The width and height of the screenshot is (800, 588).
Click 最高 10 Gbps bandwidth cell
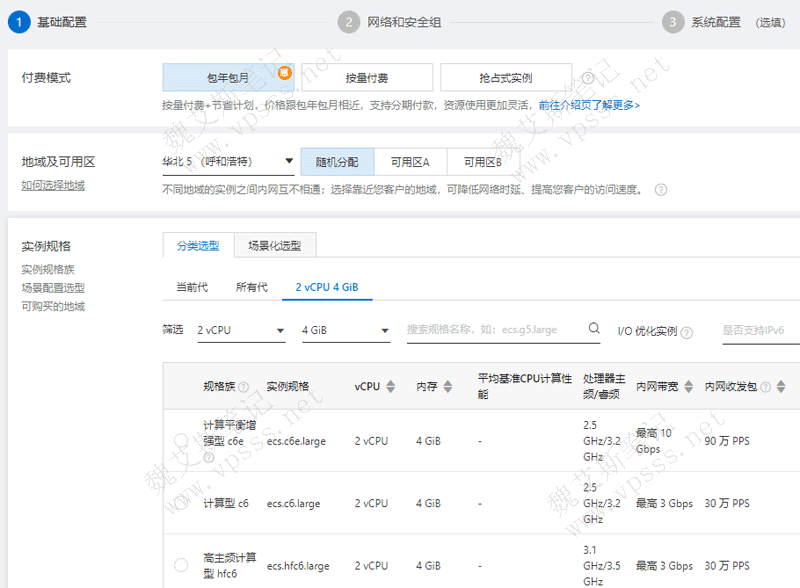click(654, 441)
